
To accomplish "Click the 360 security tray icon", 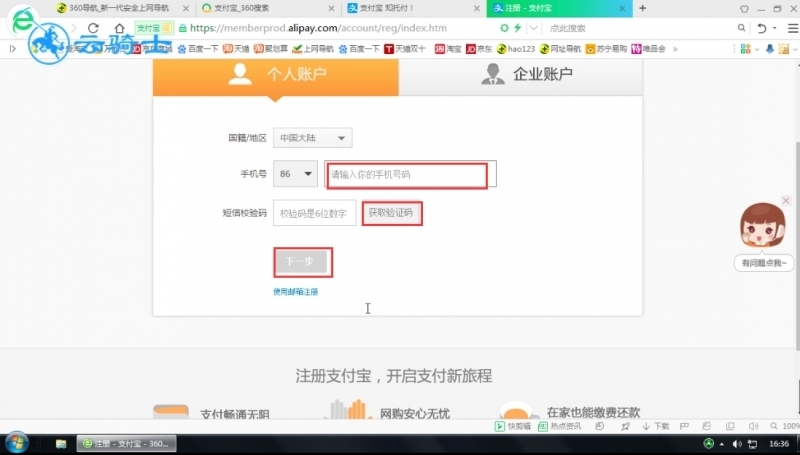I will coord(709,443).
